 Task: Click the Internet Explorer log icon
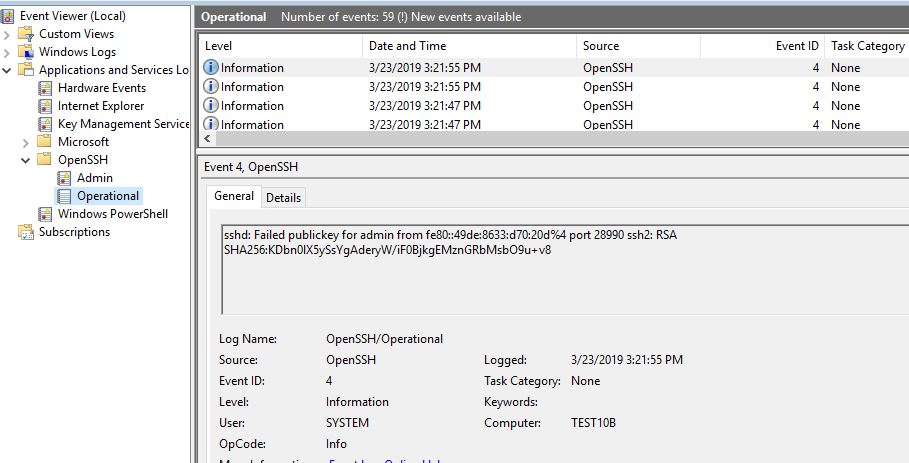click(45, 106)
